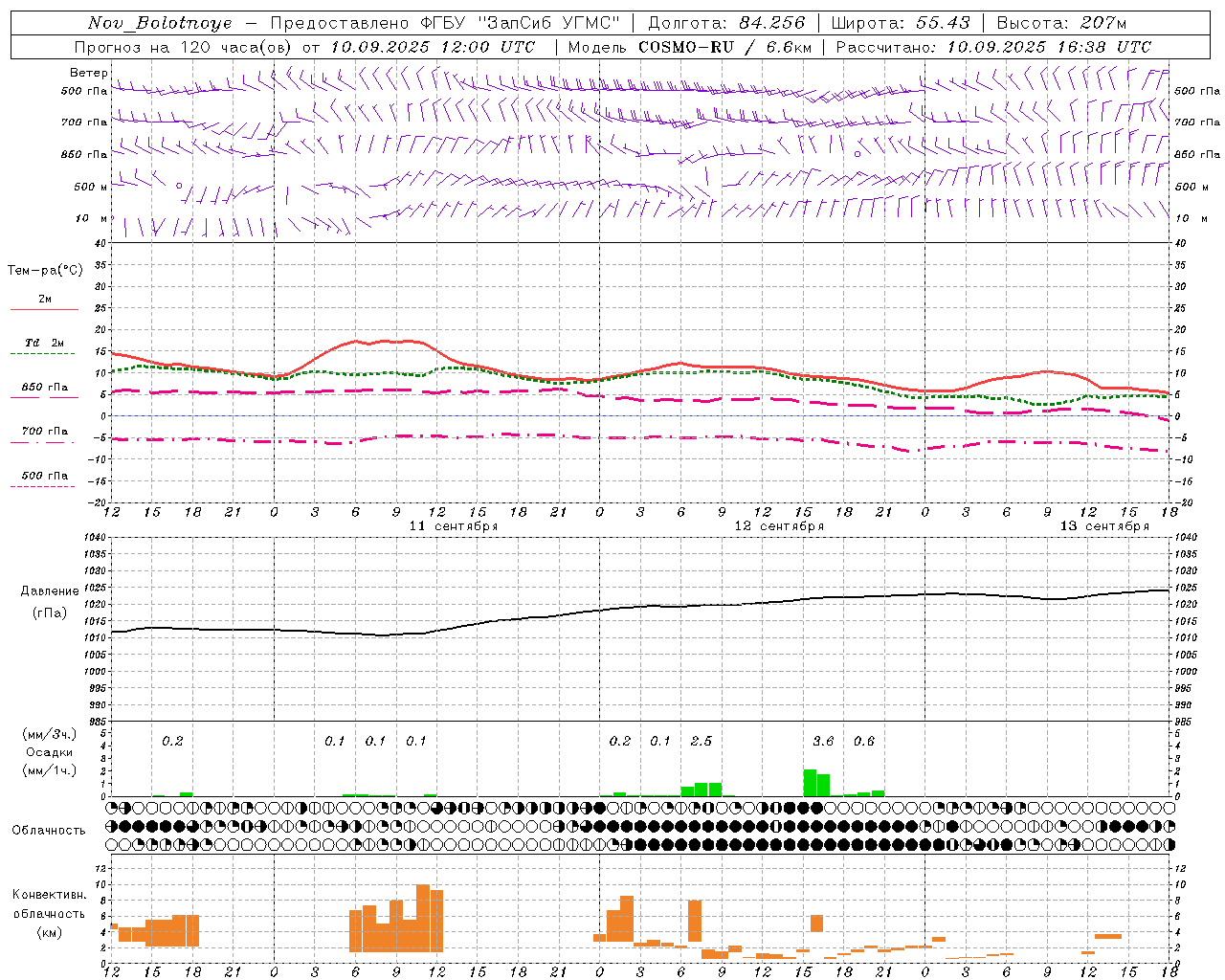Viewport: 1225px width, 980px height.
Task: Click the 0.6 precipitation amount
Action: coord(863,742)
